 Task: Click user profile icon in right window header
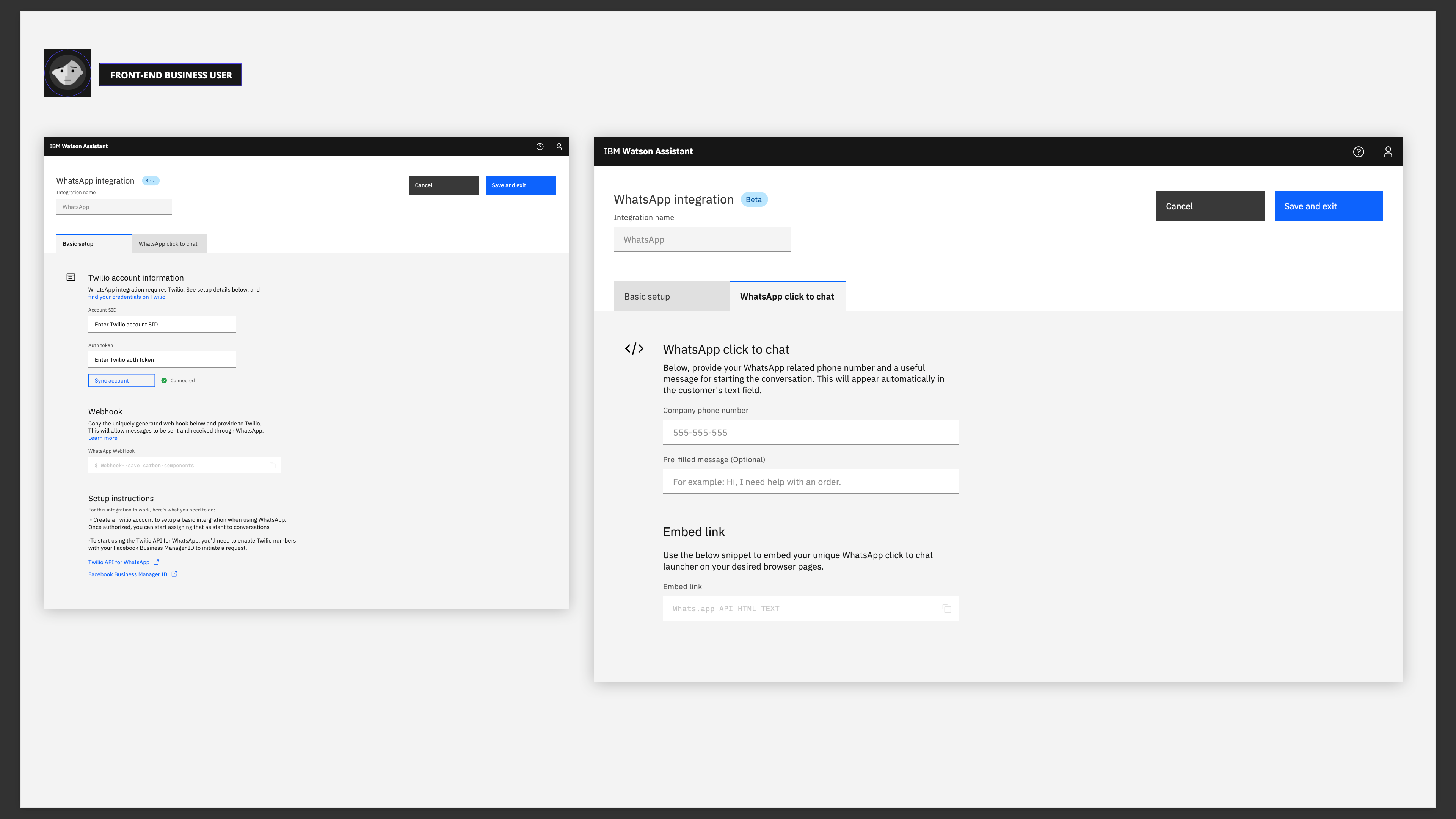coord(1388,152)
